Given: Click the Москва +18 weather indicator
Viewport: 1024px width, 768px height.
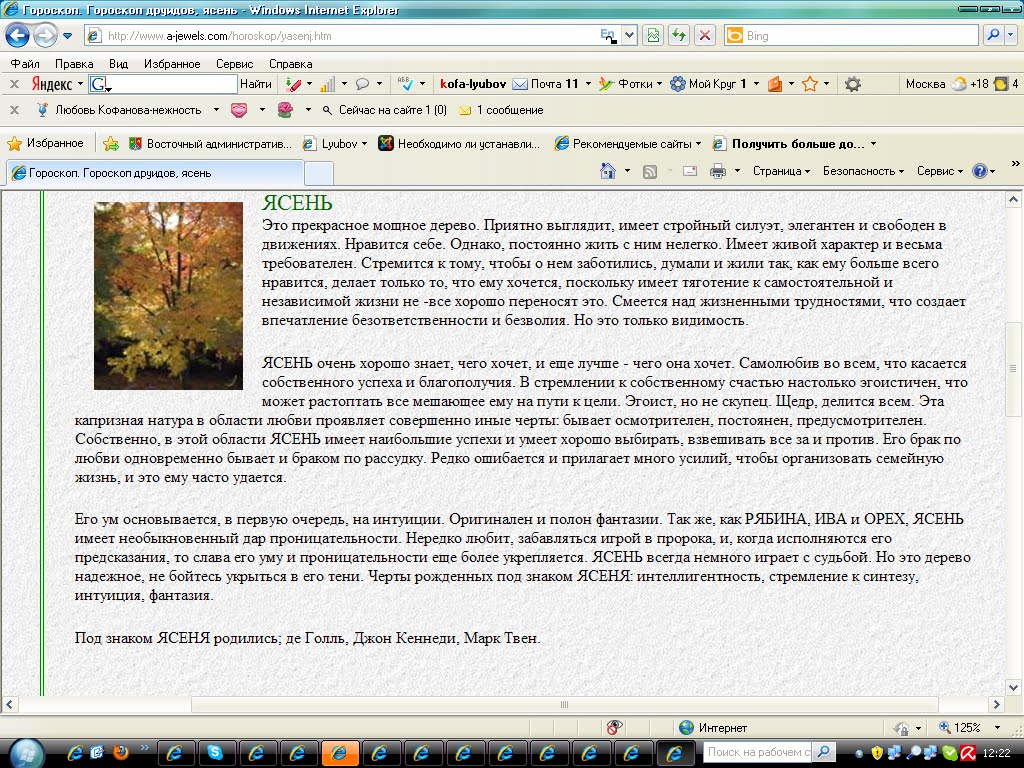Looking at the screenshot, I should click(947, 84).
